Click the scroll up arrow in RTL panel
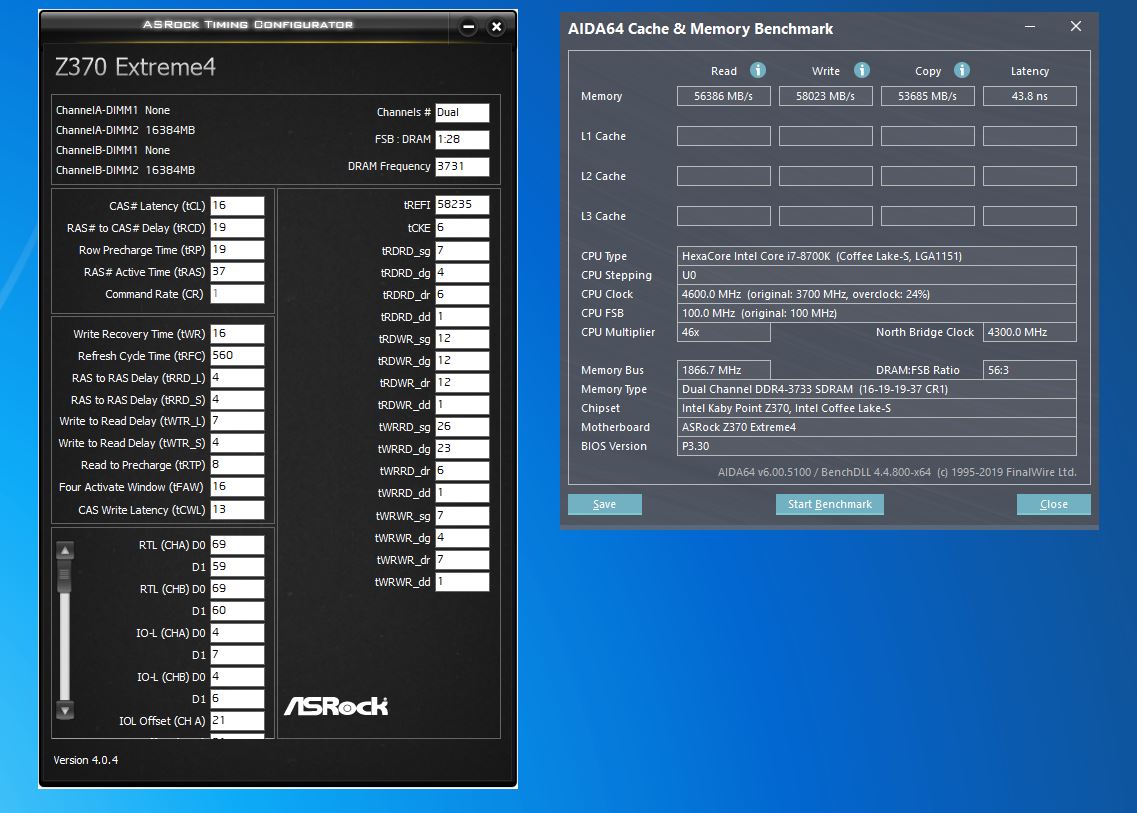 (x=65, y=550)
